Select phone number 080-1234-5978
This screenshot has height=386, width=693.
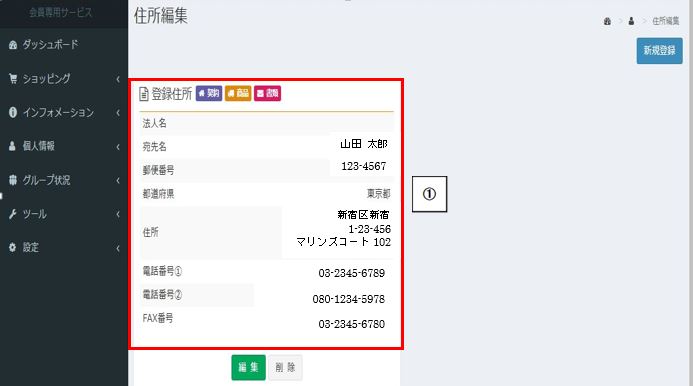348,299
